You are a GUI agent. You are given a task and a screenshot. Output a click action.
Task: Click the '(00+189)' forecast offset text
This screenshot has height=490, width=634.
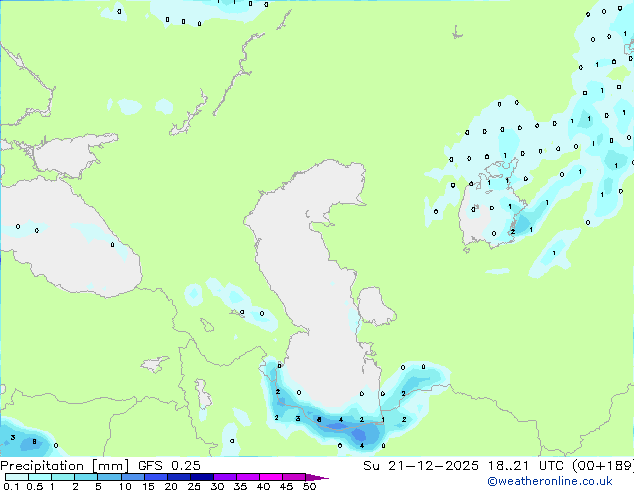(x=603, y=466)
